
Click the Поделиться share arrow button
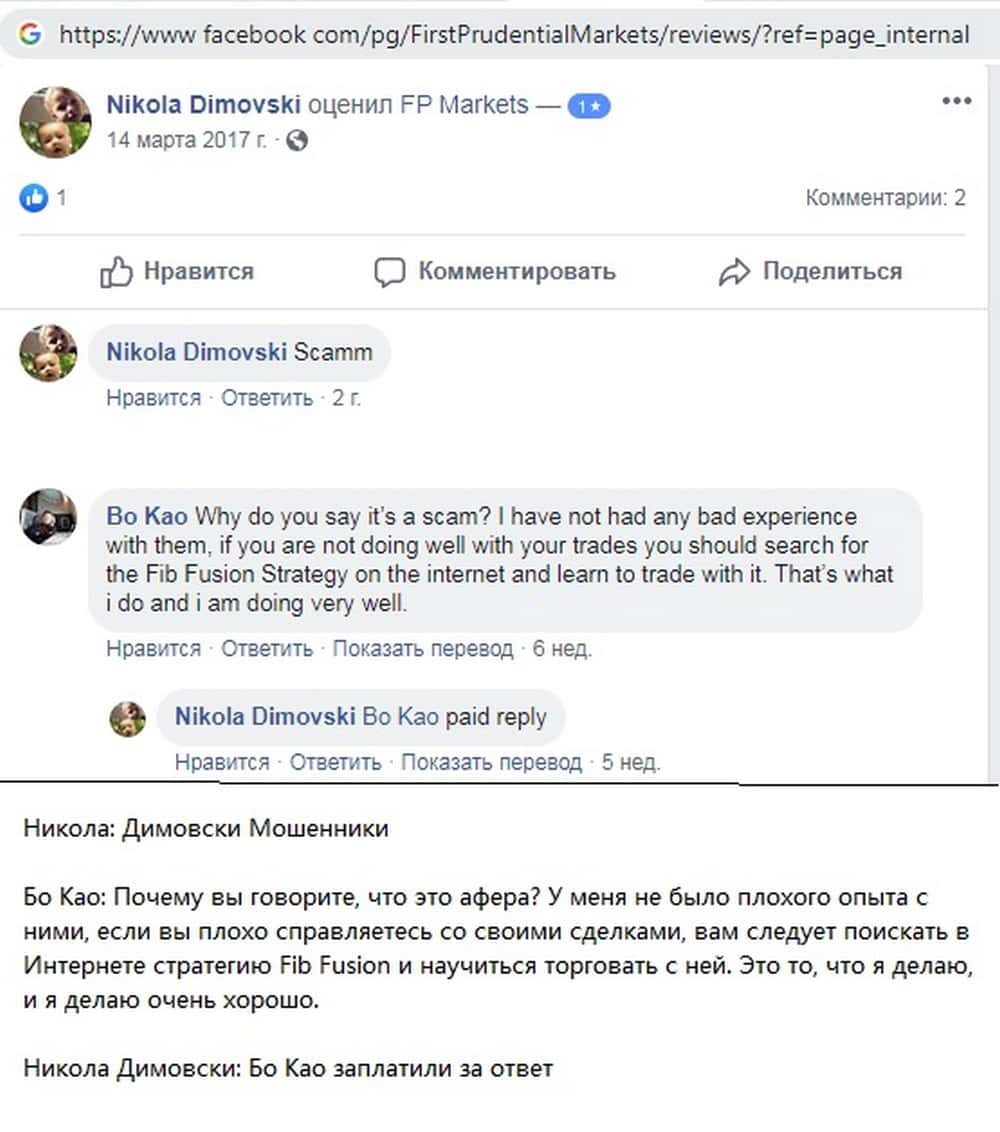810,271
